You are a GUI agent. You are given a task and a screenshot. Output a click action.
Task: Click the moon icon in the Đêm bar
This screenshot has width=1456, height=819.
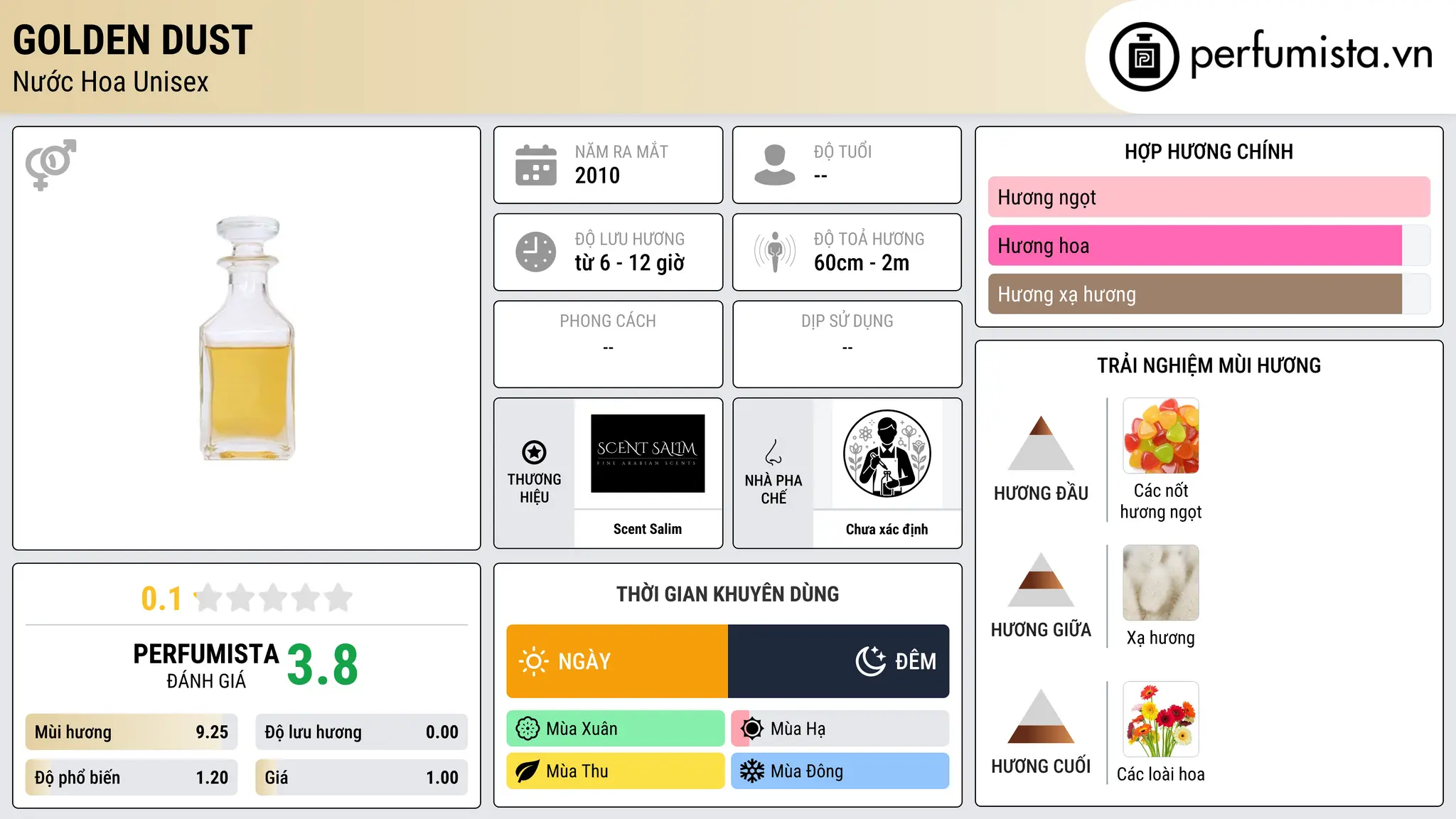pos(870,661)
